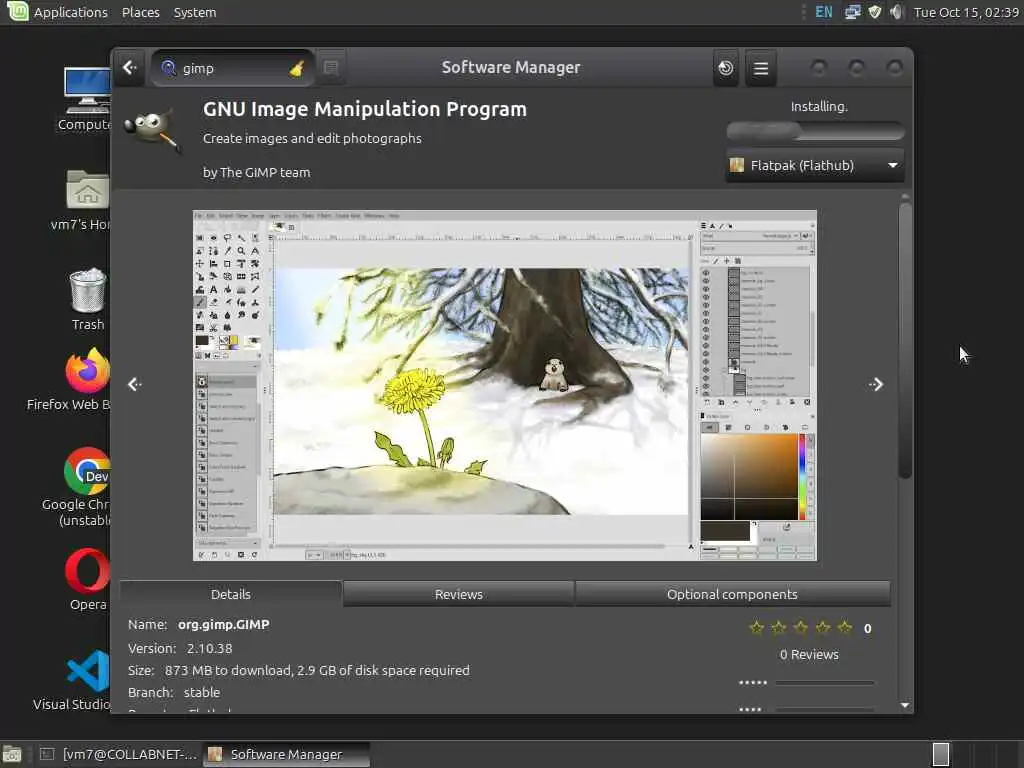The image size is (1024, 768).
Task: Open the clock showing Tue Oct 15, 02:39
Action: tap(966, 12)
